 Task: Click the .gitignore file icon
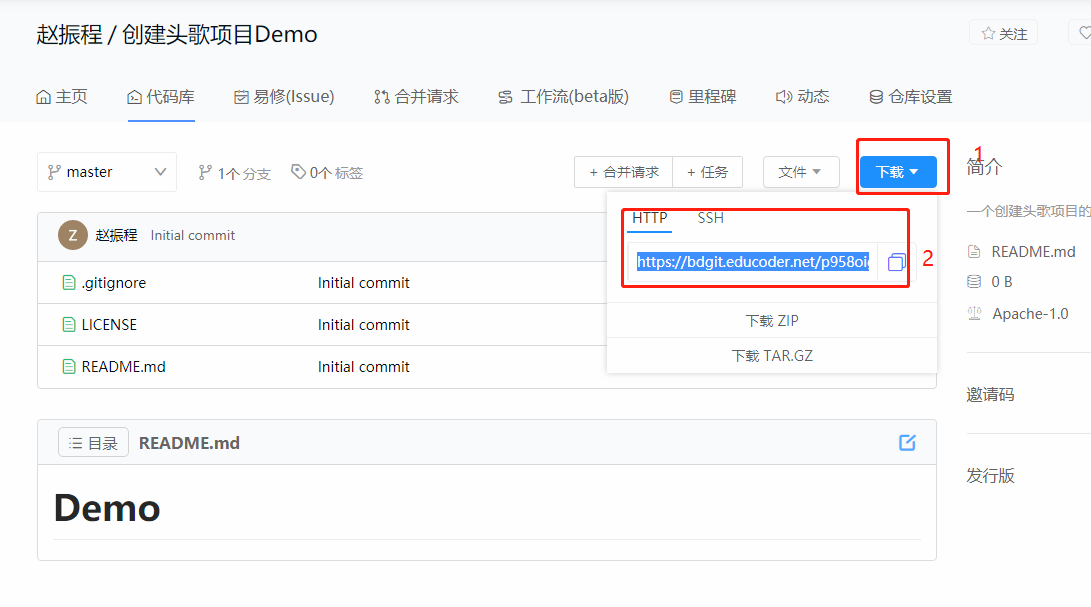click(69, 283)
